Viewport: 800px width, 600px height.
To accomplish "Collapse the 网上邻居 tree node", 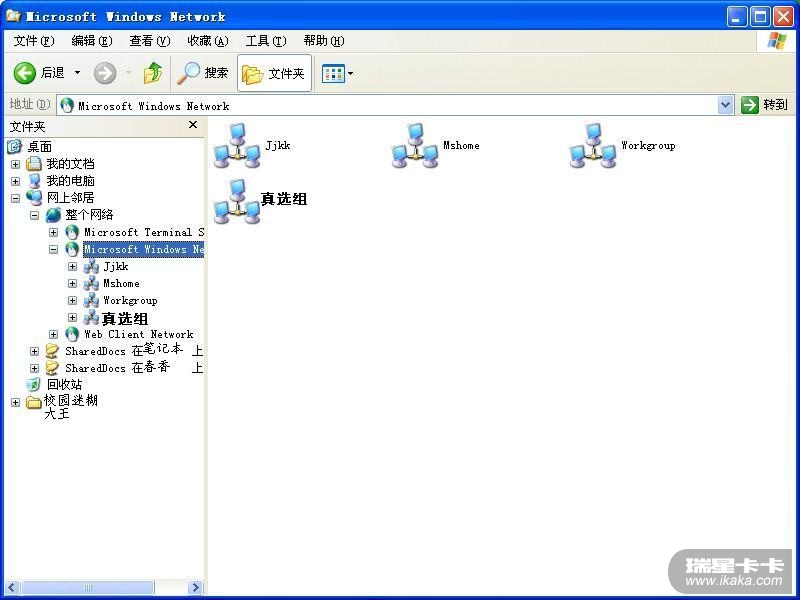I will pos(15,198).
